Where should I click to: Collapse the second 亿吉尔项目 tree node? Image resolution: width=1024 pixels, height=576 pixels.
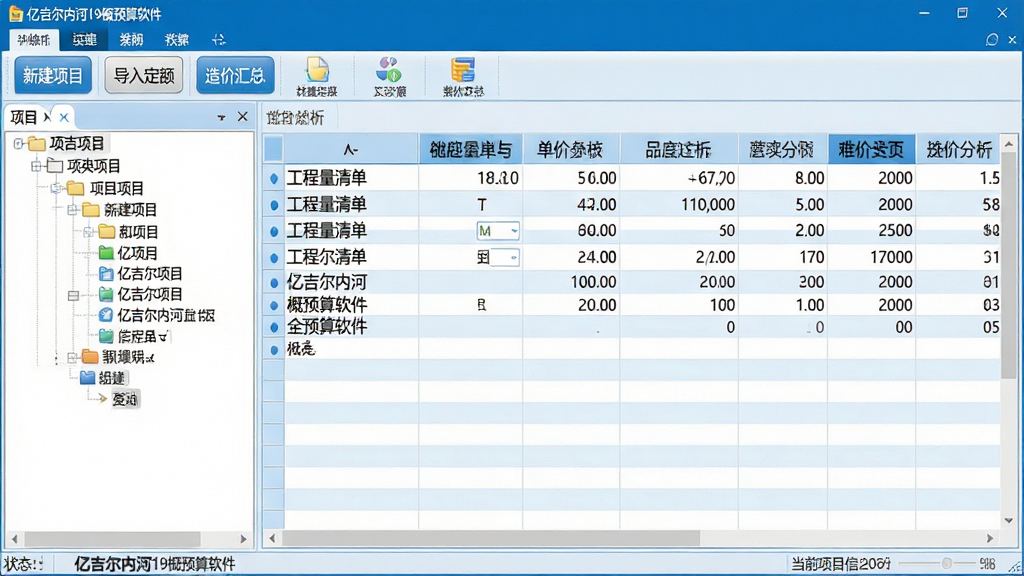[73, 295]
